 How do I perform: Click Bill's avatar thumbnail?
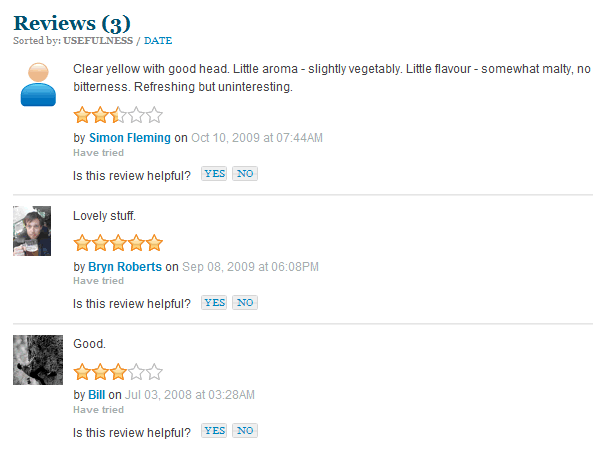pos(38,360)
